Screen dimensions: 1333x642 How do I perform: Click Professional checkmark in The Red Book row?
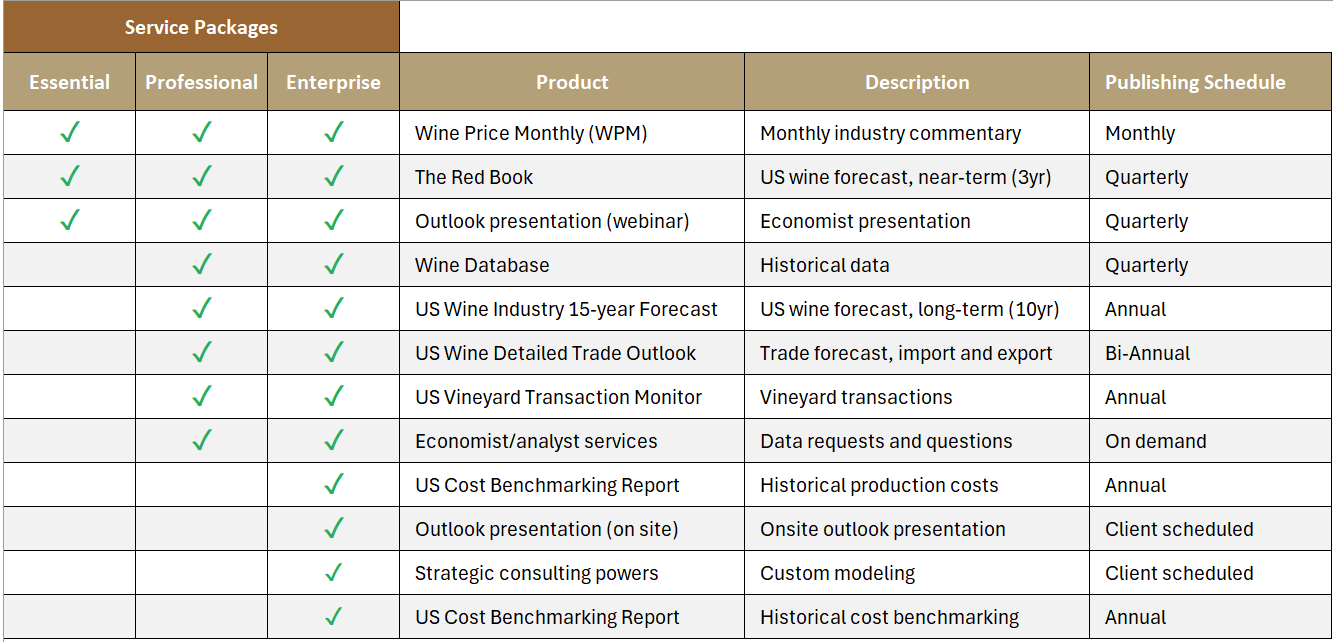[x=202, y=176]
